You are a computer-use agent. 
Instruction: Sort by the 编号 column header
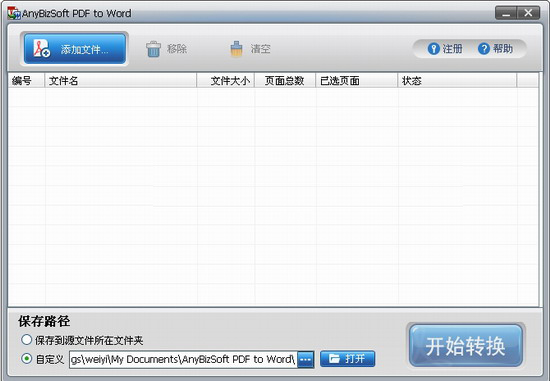26,81
